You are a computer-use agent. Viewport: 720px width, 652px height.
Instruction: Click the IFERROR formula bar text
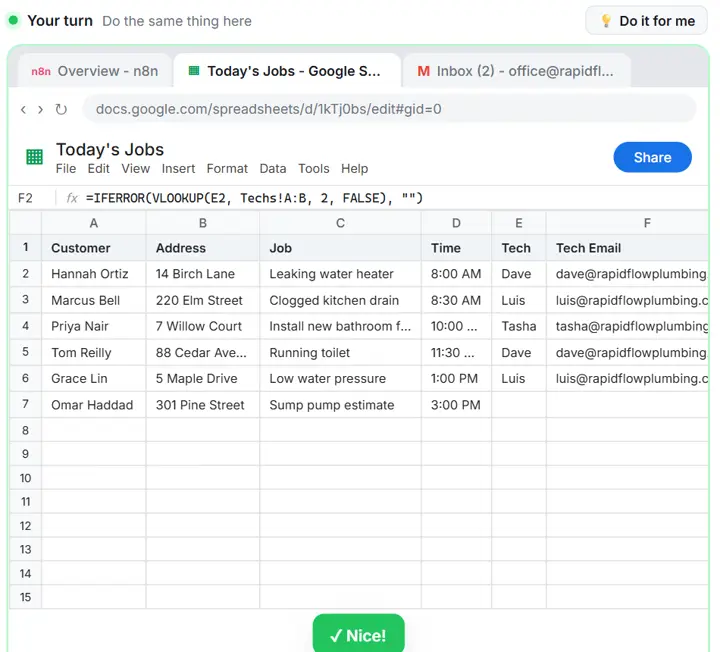tap(254, 198)
